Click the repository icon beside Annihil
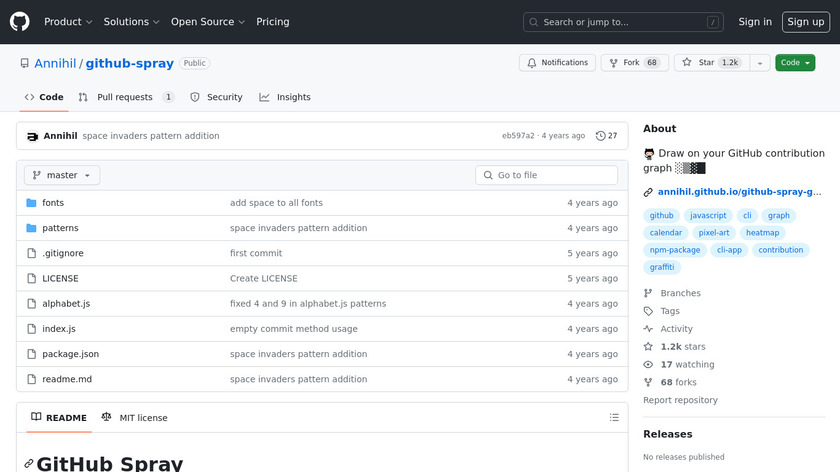840x472 pixels. pos(25,63)
